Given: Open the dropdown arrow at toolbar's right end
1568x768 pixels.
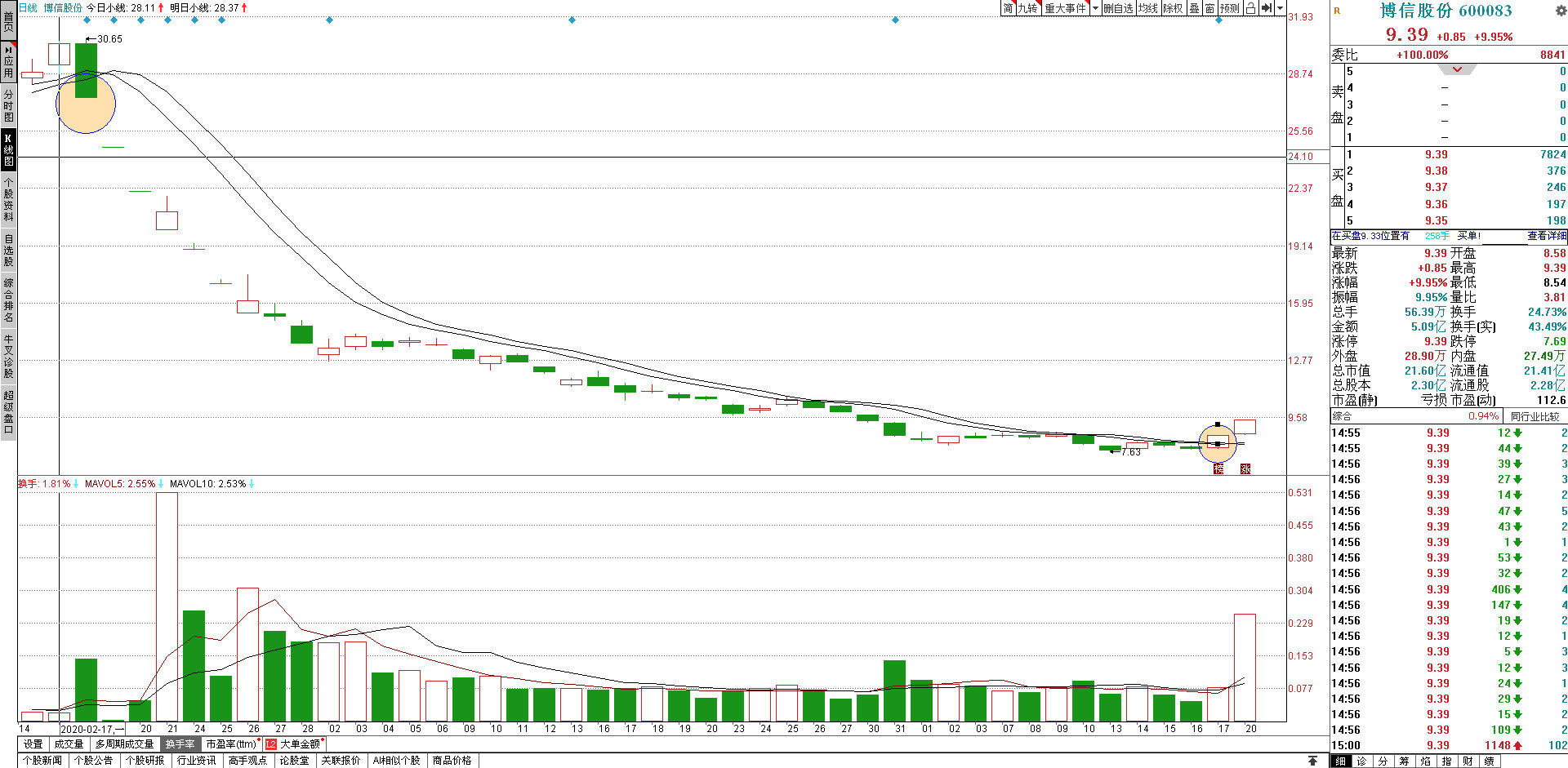Looking at the screenshot, I should pyautogui.click(x=1280, y=8).
